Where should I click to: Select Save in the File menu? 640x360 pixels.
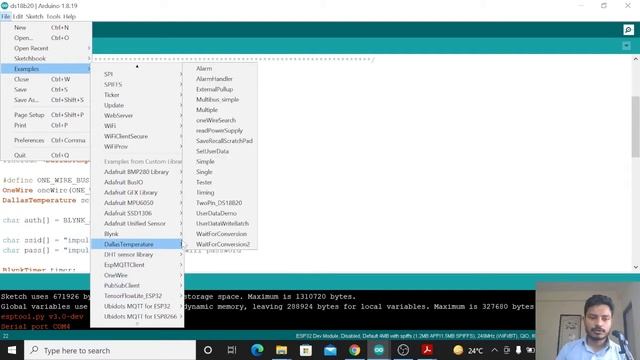pyautogui.click(x=46, y=89)
